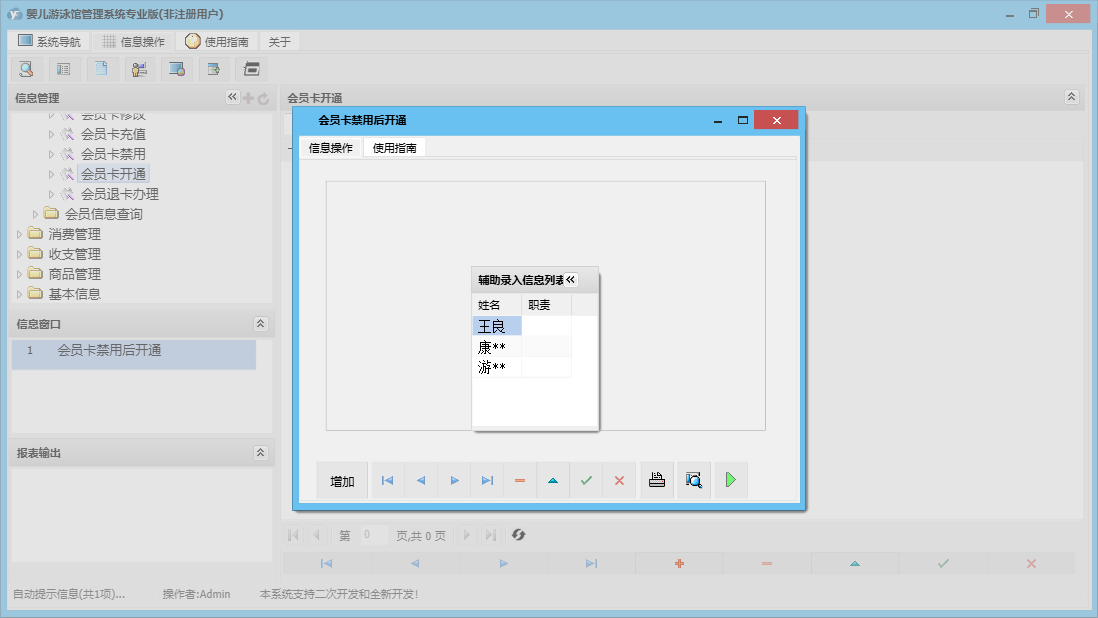This screenshot has height=618, width=1098.
Task: Collapse the 会员卡开通 panel with the header chevron
Action: click(1071, 97)
